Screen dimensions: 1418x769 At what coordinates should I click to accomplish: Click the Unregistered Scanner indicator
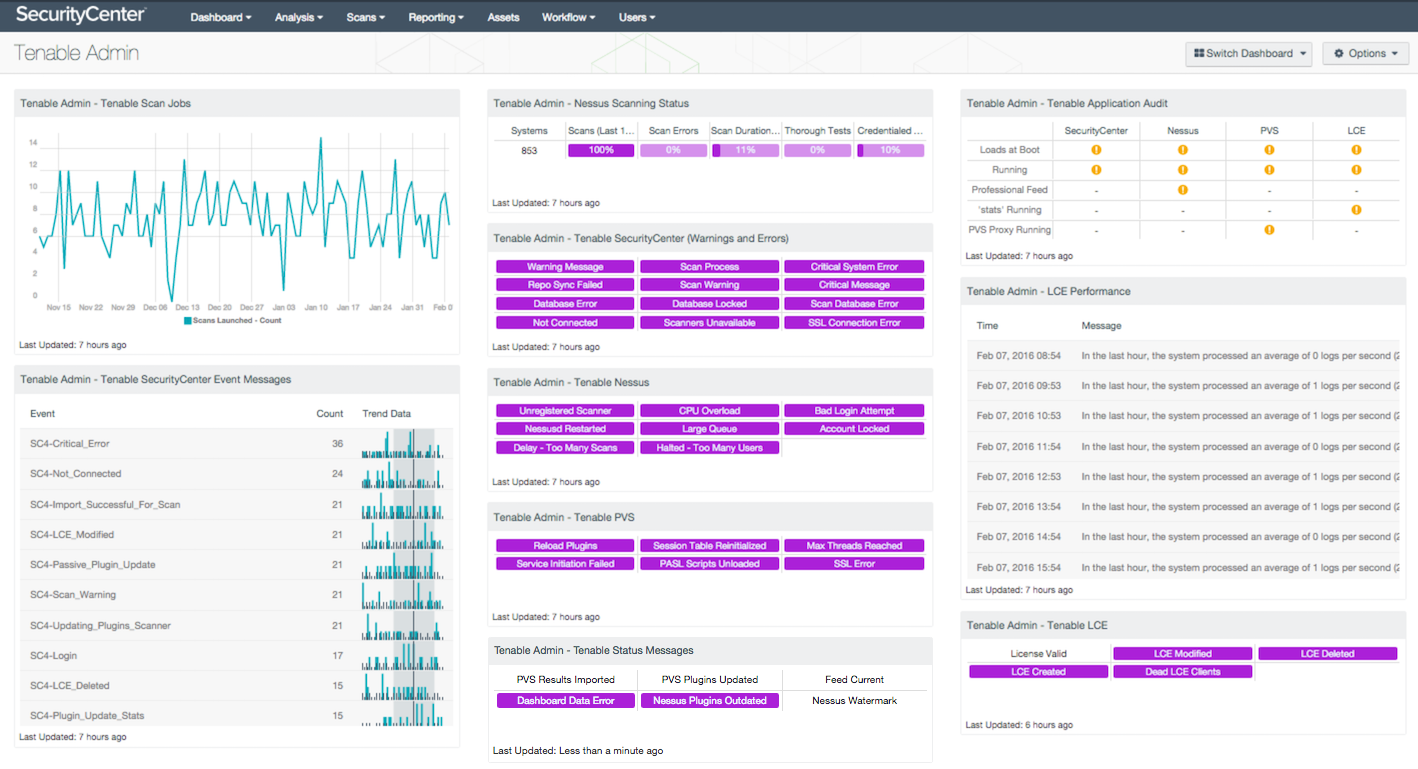click(x=565, y=411)
